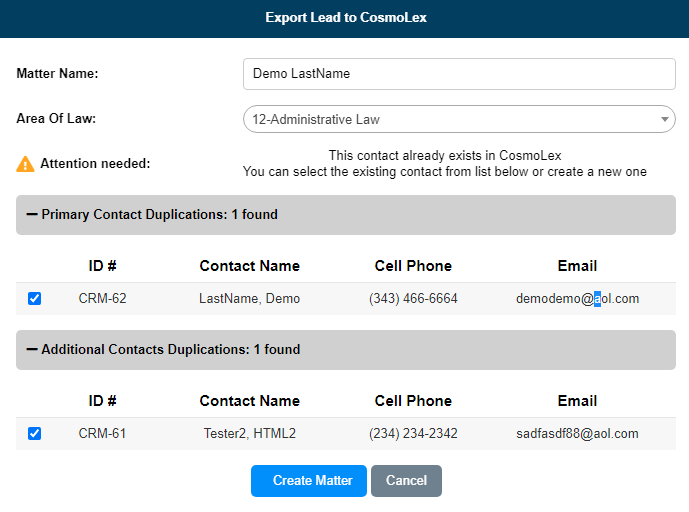Open the Area Of Law dropdown
689x512 pixels.
(x=459, y=119)
